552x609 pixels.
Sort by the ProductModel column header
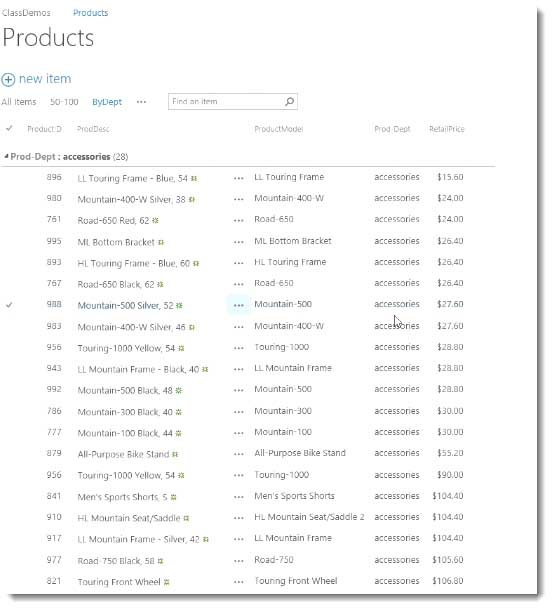coord(279,129)
